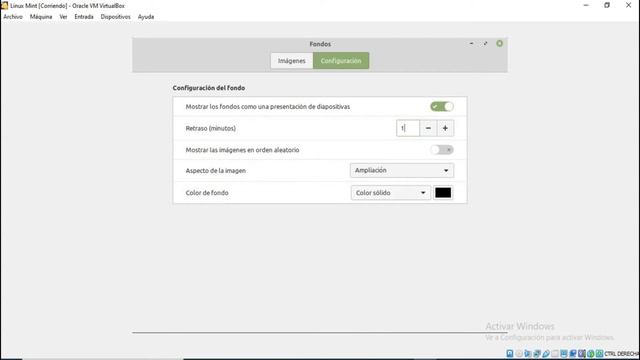The width and height of the screenshot is (640, 360).
Task: Open the Archivo menu
Action: click(13, 17)
